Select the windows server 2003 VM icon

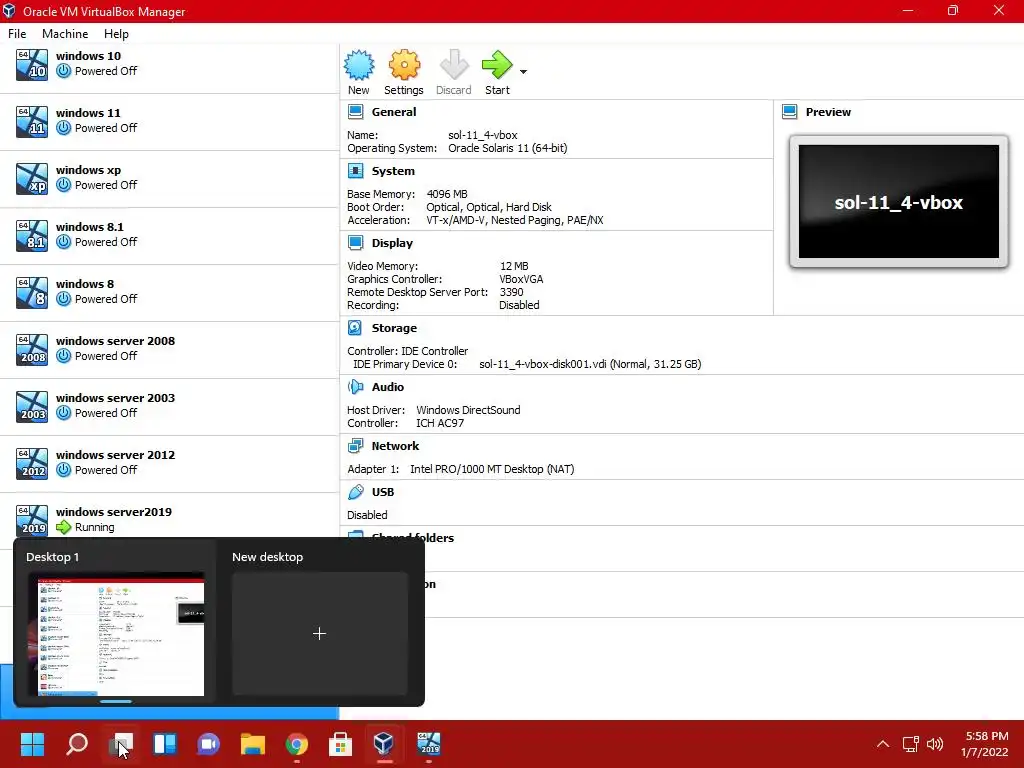click(31, 406)
